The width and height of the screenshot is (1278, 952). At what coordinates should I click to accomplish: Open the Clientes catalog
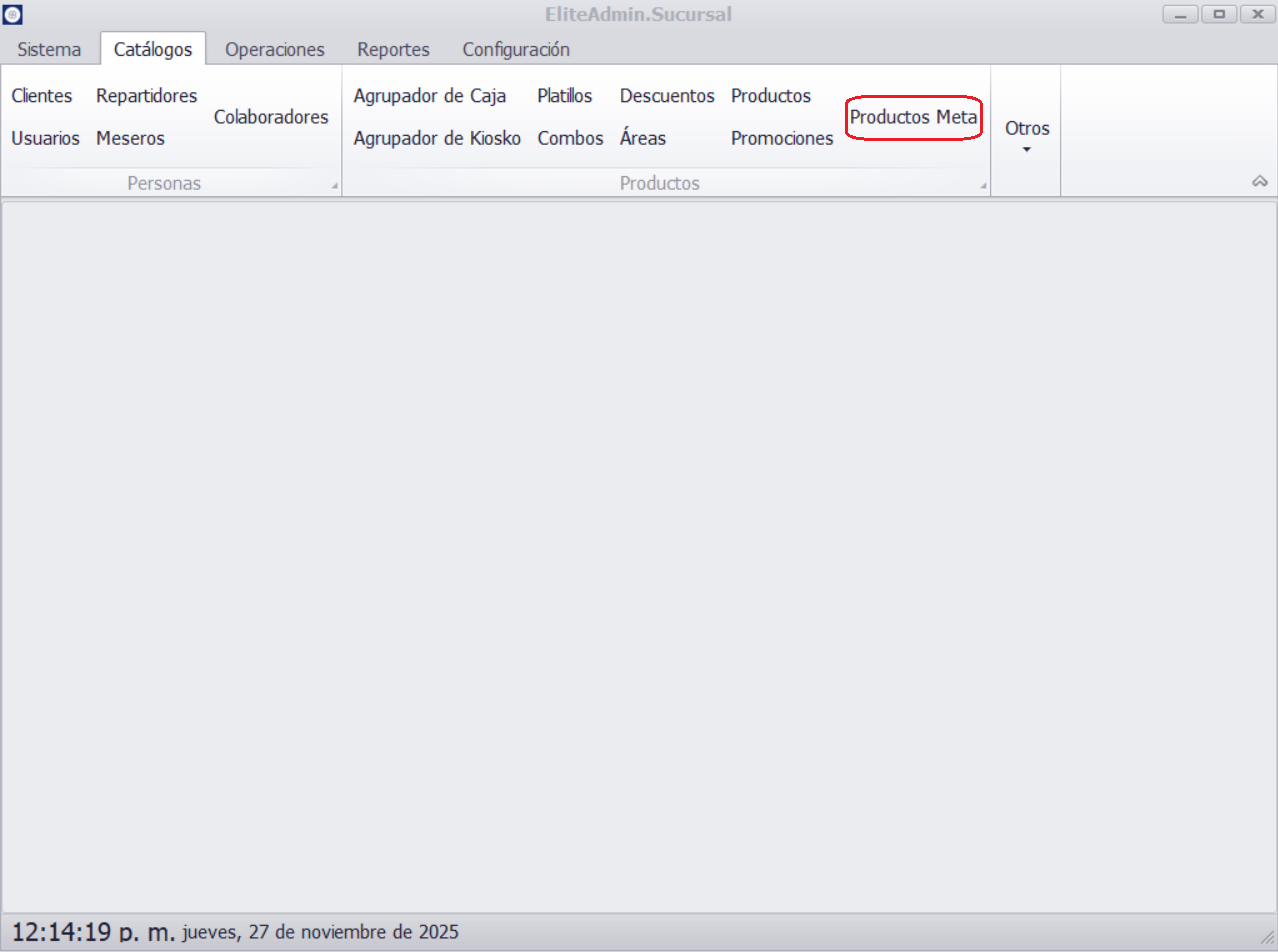pyautogui.click(x=42, y=96)
